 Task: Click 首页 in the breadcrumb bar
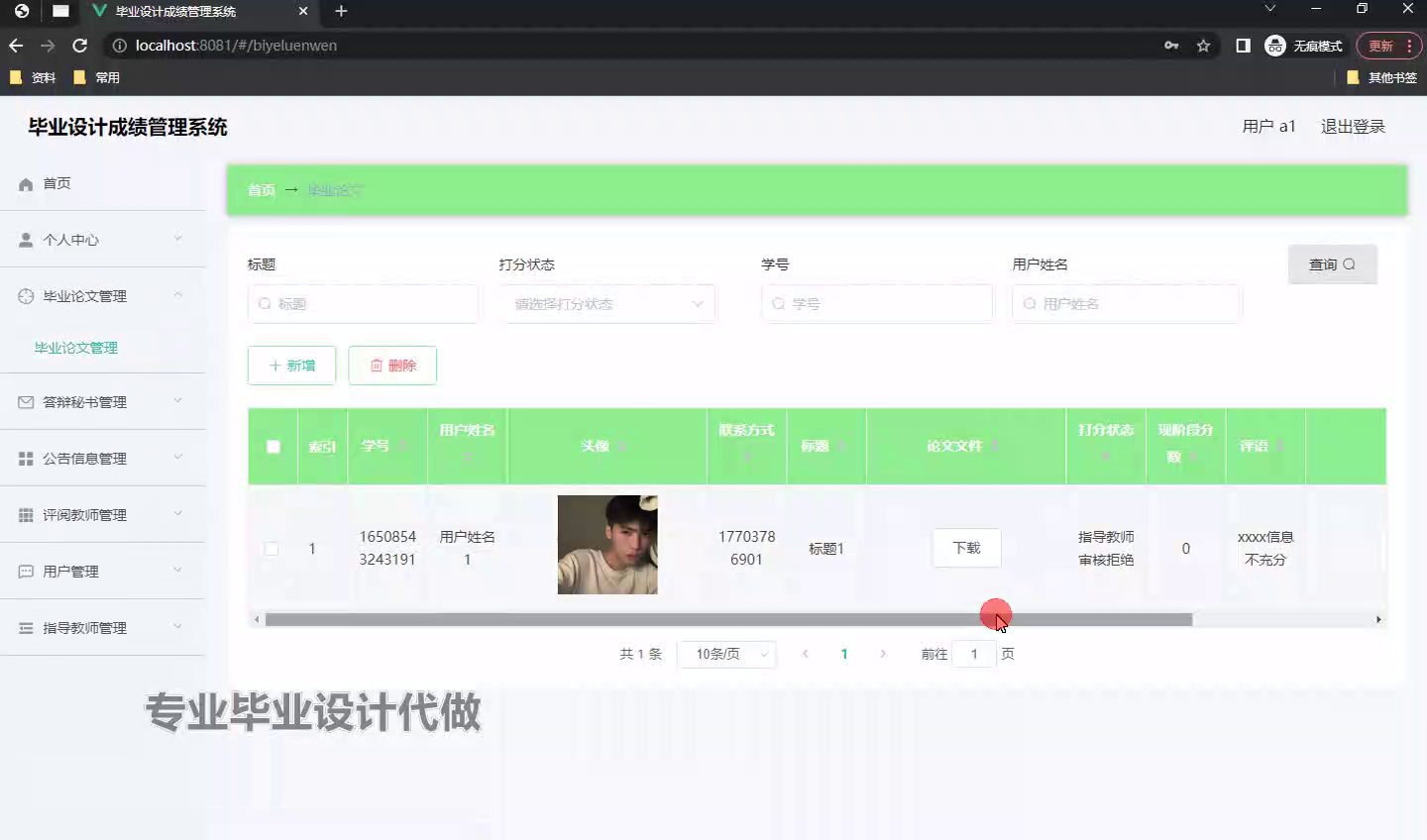262,190
